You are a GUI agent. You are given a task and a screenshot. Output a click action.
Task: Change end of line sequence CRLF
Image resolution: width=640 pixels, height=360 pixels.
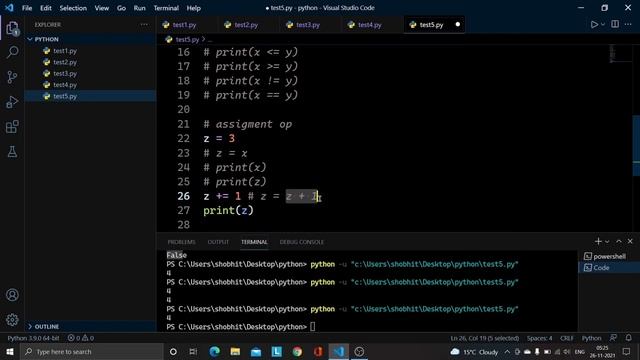click(x=567, y=338)
